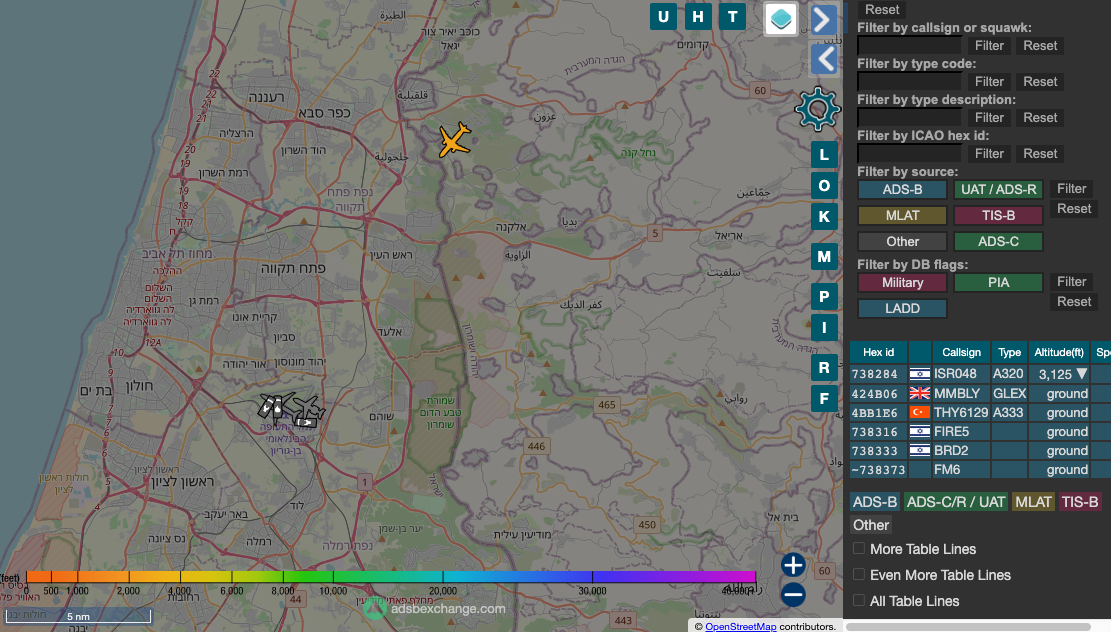Viewport: 1111px width, 632px height.
Task: Toggle the TIS-B source filter
Action: coord(998,215)
